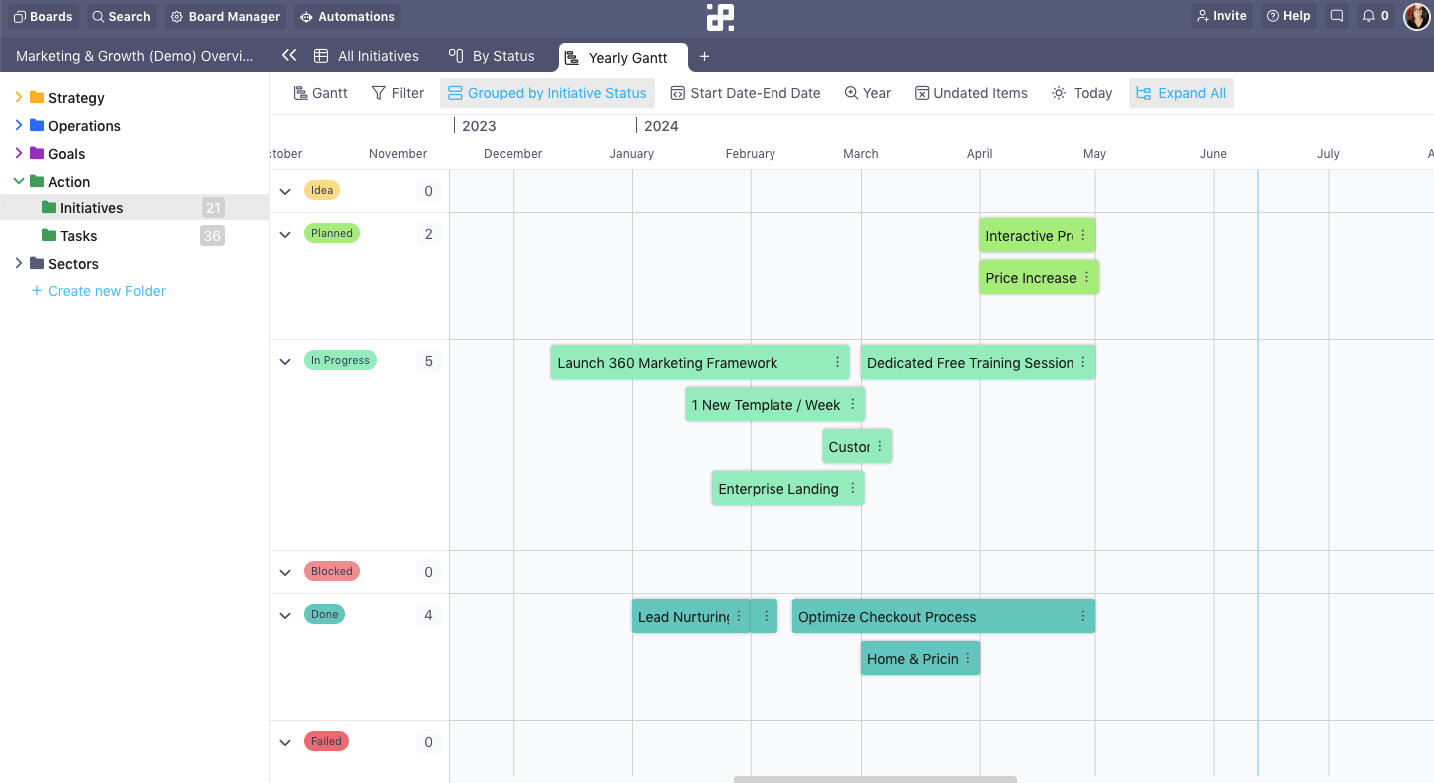Collapse the In Progress status group

pyautogui.click(x=285, y=362)
